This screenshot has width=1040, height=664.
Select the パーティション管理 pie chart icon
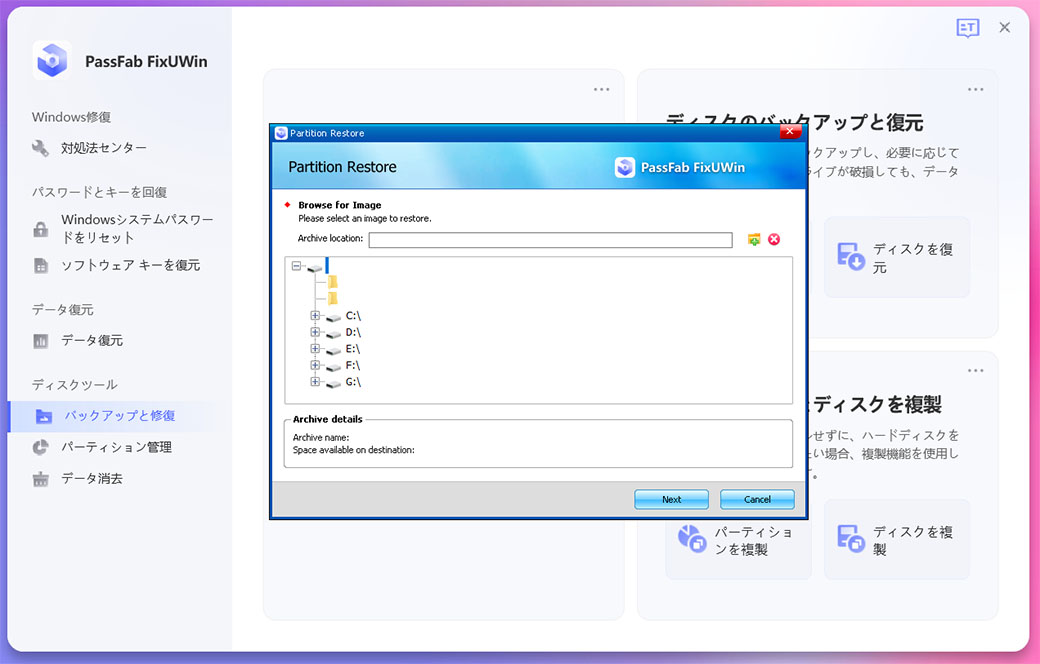click(40, 447)
